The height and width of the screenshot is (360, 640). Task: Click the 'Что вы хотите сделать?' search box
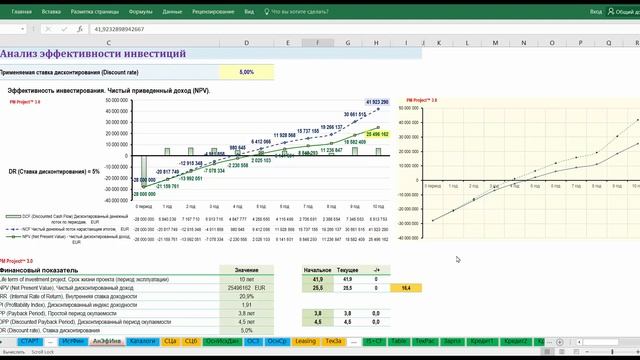(296, 12)
